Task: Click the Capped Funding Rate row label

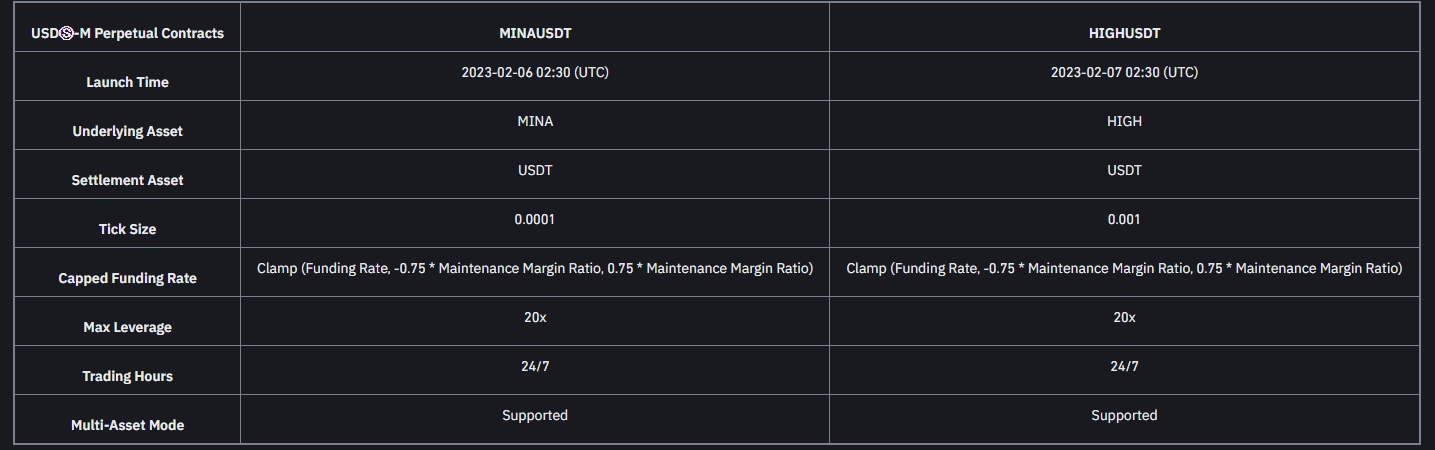Action: [x=127, y=278]
